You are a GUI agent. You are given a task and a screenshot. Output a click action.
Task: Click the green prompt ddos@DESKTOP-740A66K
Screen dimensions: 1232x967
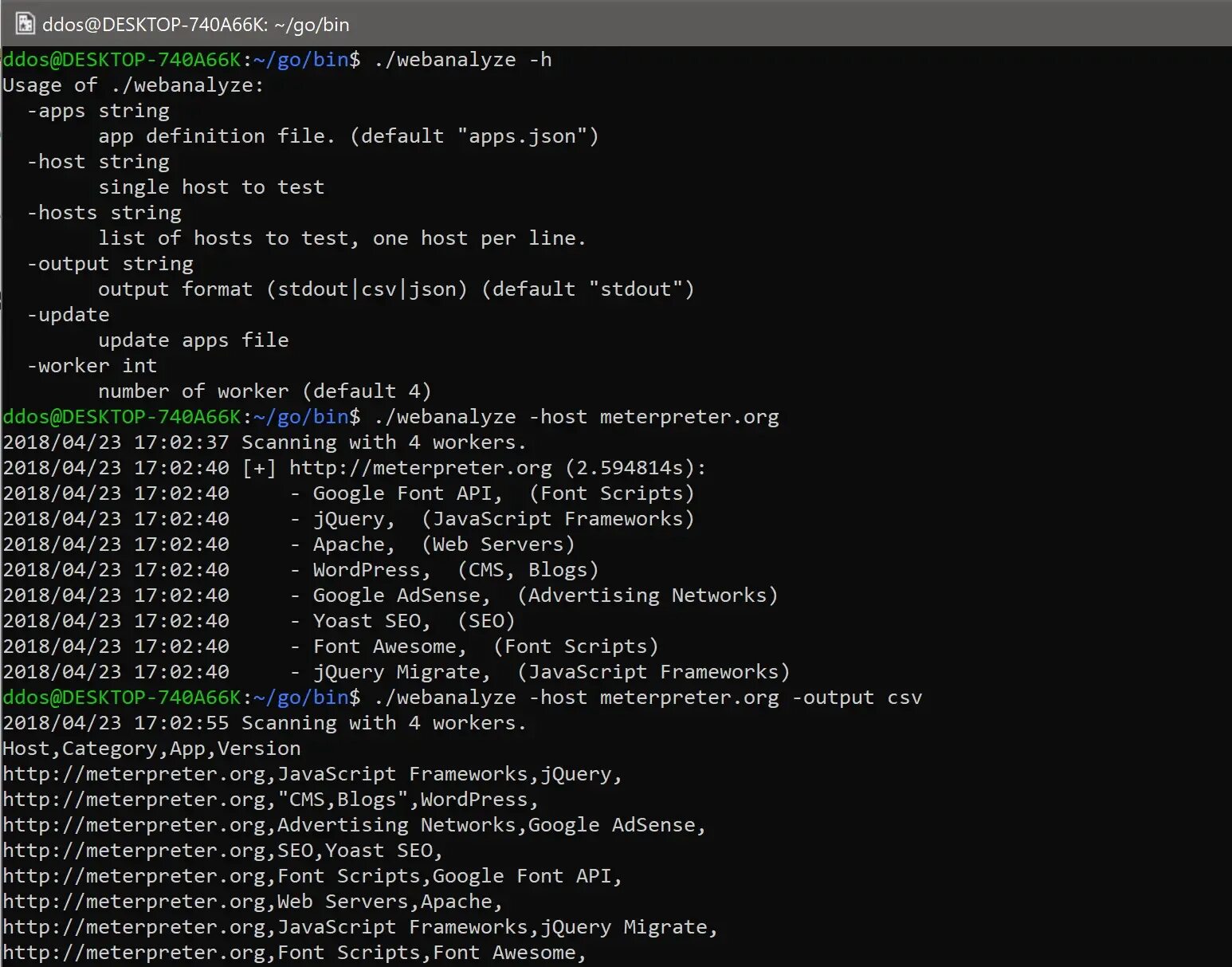[x=120, y=59]
